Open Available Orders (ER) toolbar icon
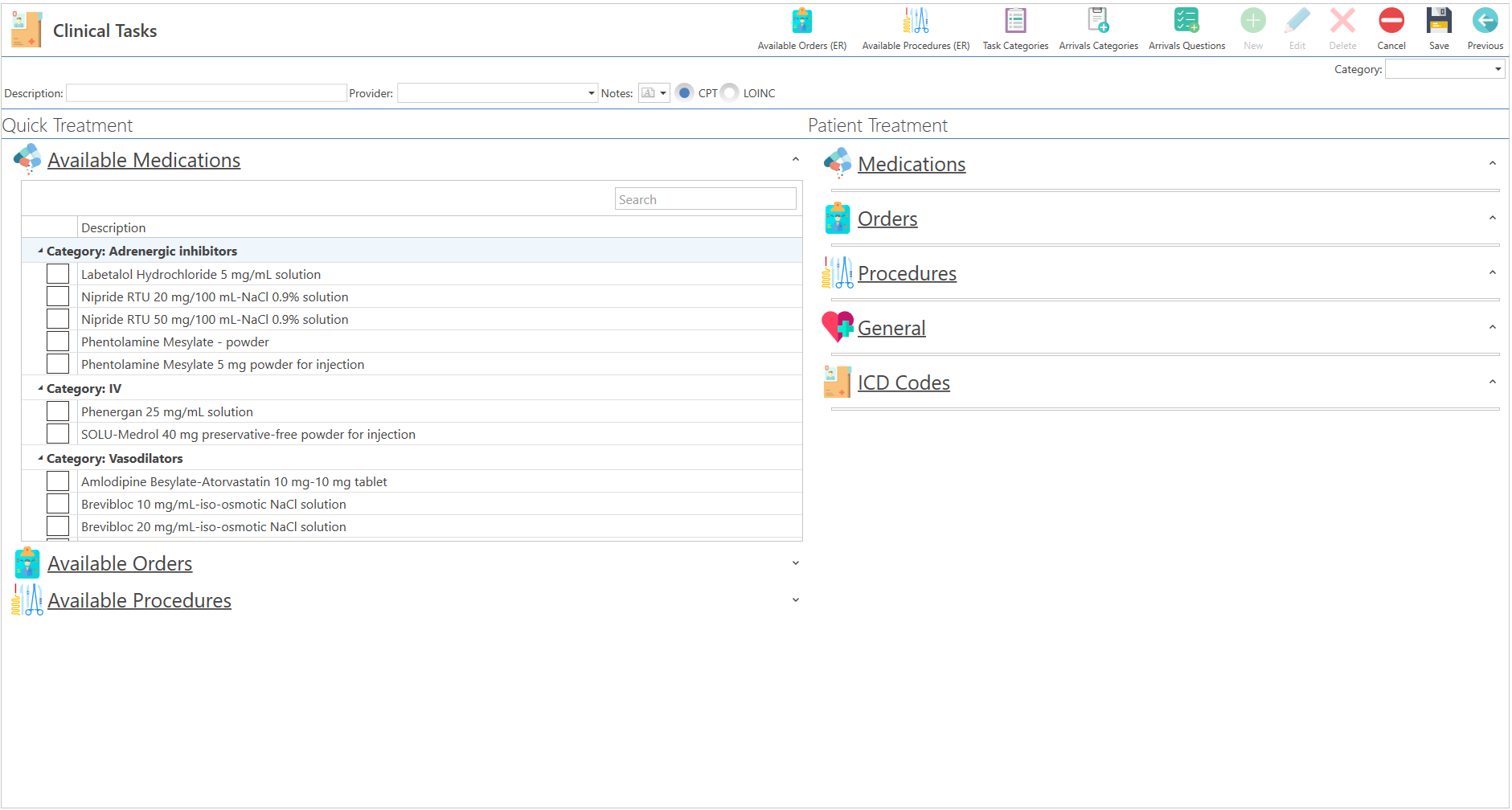 coord(802,20)
